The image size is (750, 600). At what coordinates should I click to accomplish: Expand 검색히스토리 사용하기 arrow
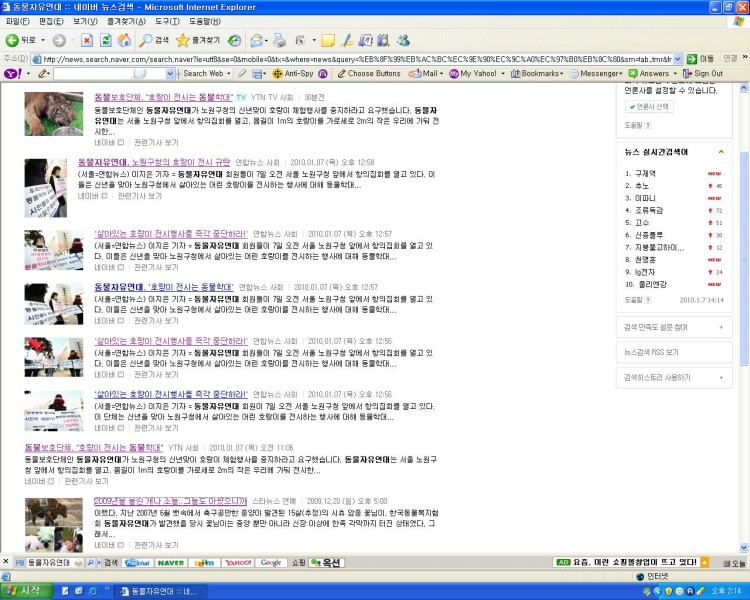tap(721, 378)
